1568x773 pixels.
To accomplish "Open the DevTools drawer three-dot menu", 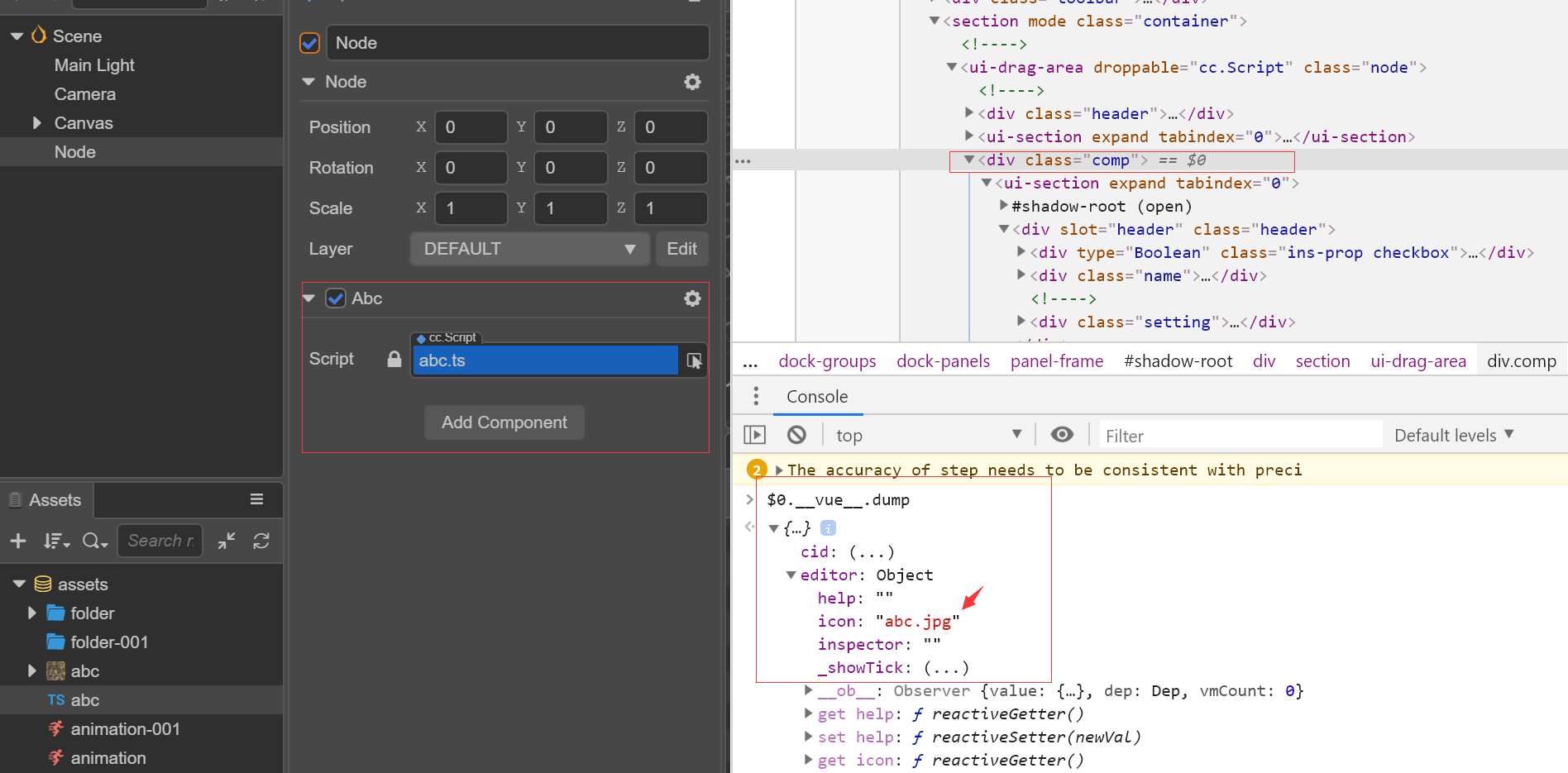I will tap(756, 397).
